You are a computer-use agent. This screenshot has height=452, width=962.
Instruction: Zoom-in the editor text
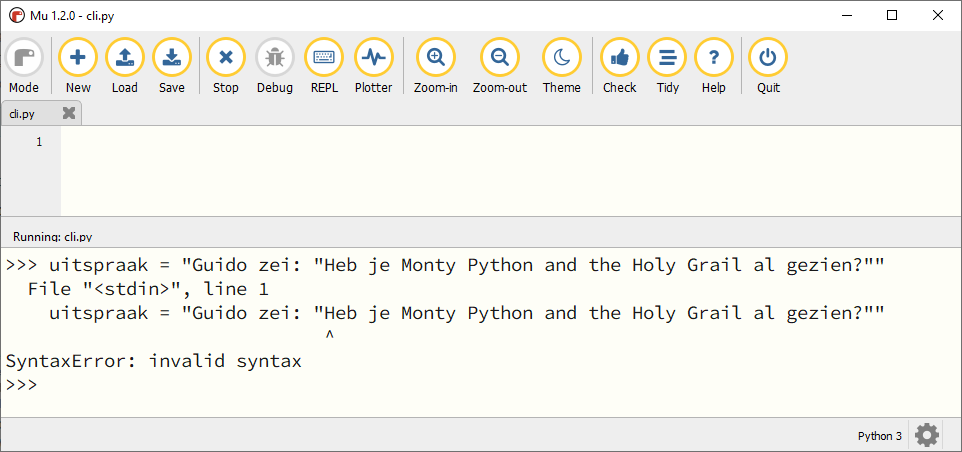click(436, 66)
